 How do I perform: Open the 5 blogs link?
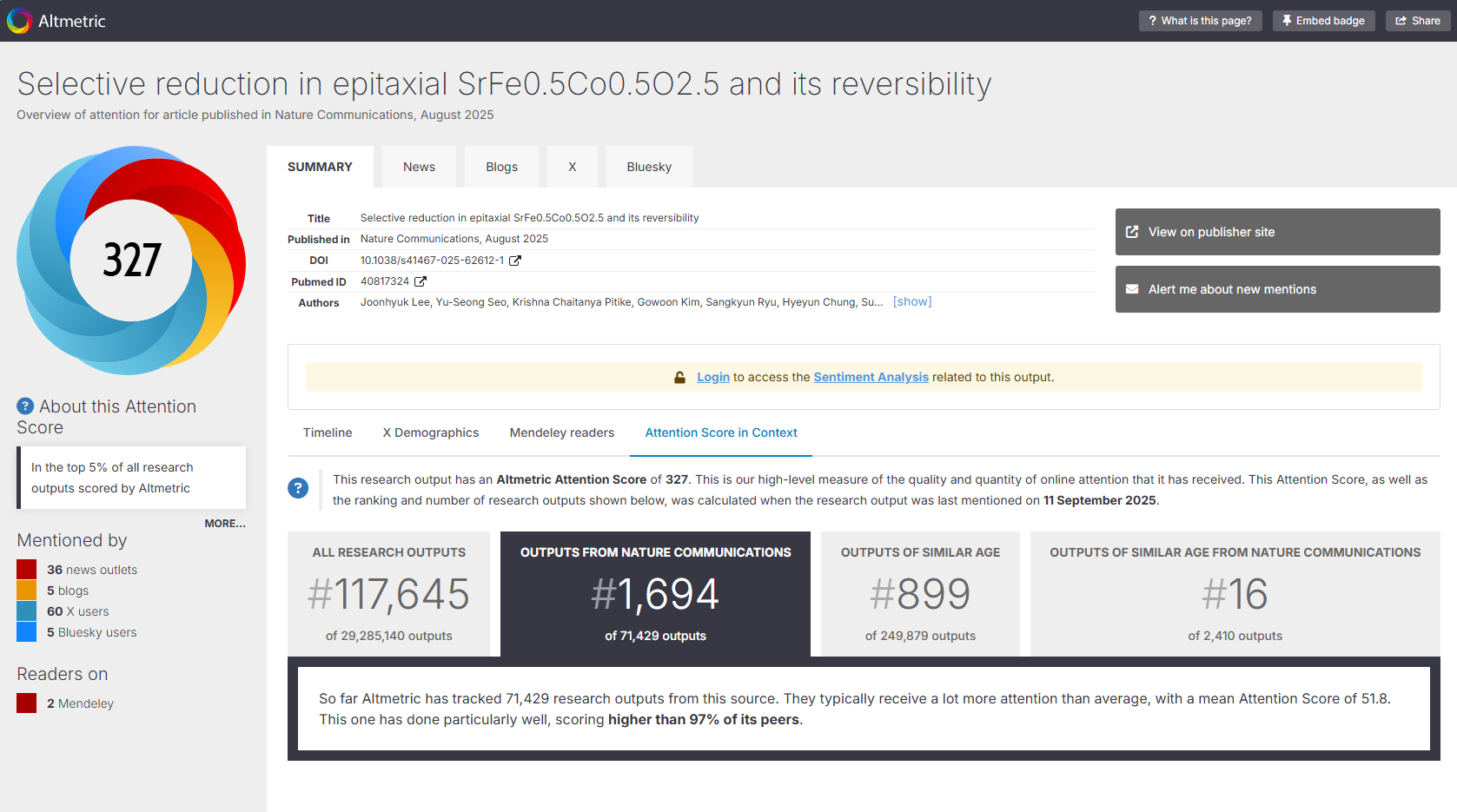click(68, 591)
